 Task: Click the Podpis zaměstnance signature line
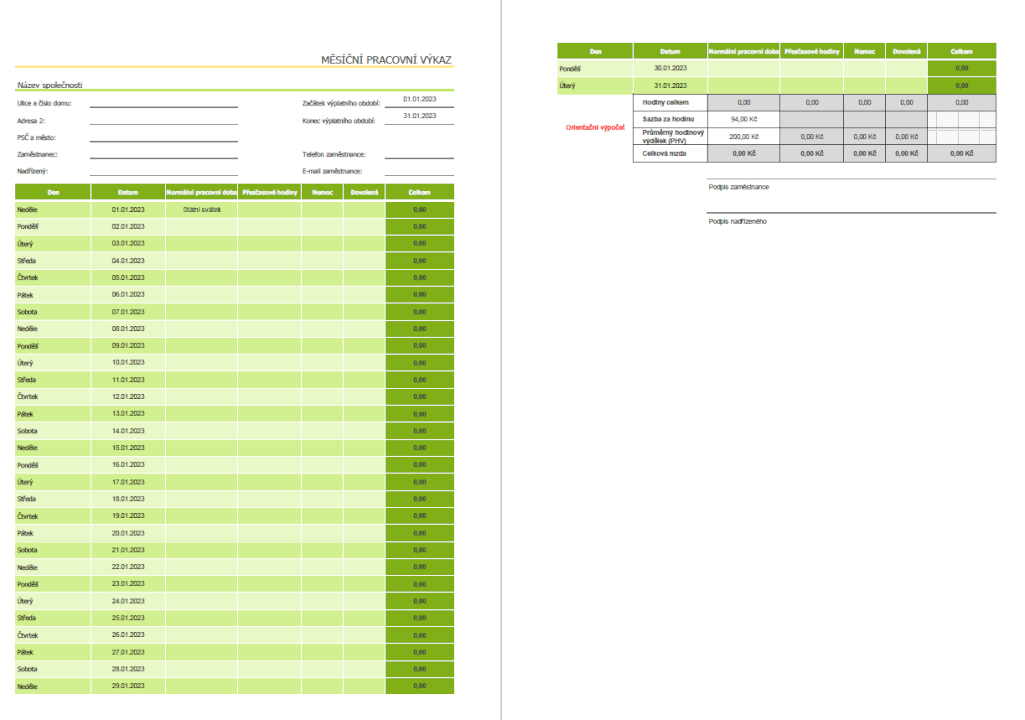coord(851,181)
